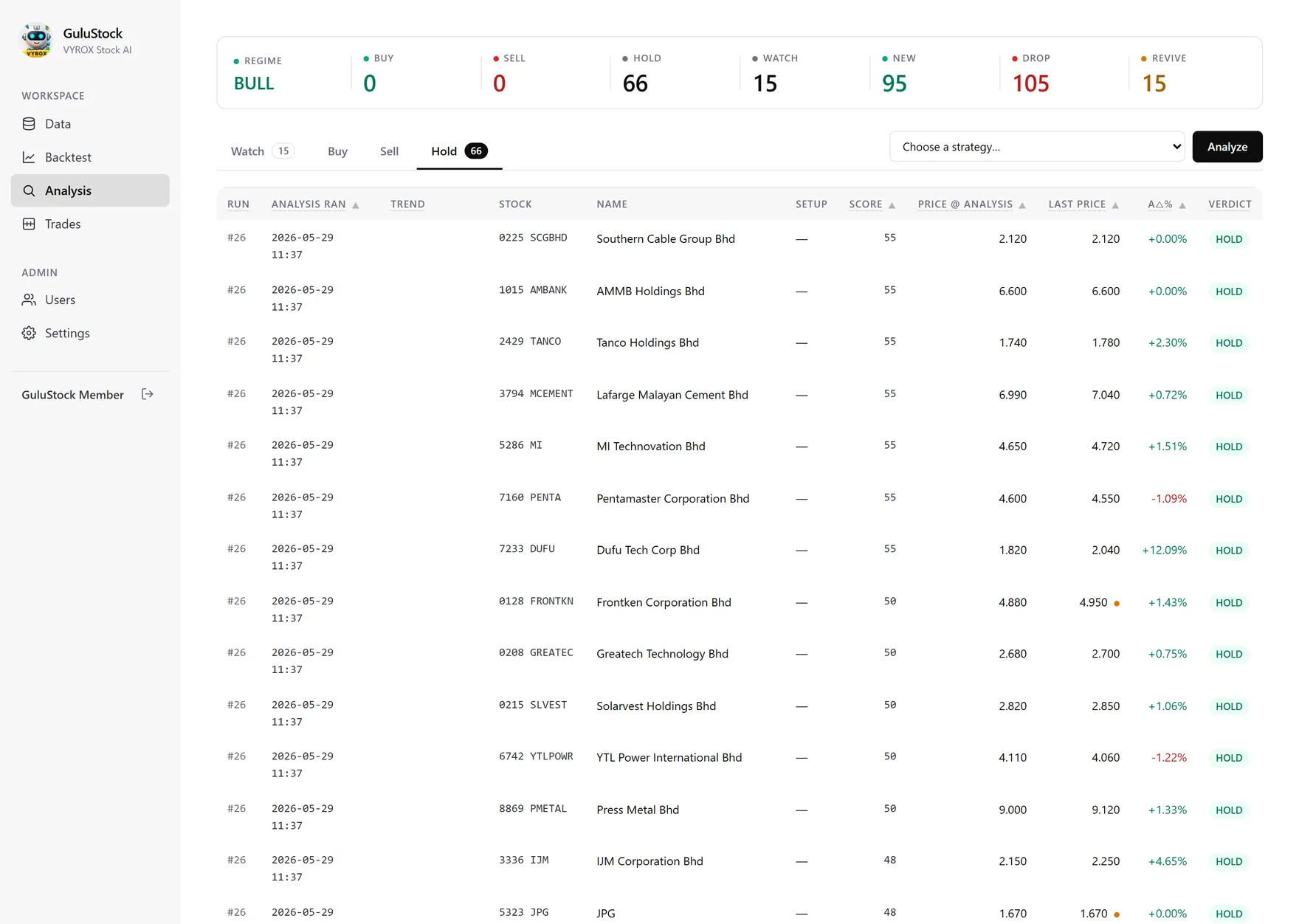Click HOLD verdict badge for Southern Cable
Viewport: 1299px width, 924px height.
[x=1229, y=239]
